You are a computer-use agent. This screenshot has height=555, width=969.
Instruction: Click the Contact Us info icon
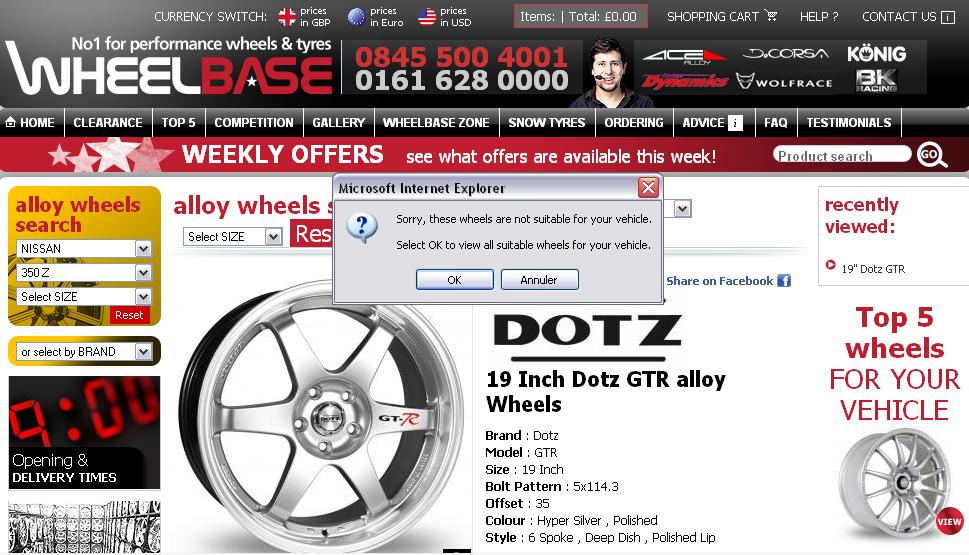[x=947, y=17]
